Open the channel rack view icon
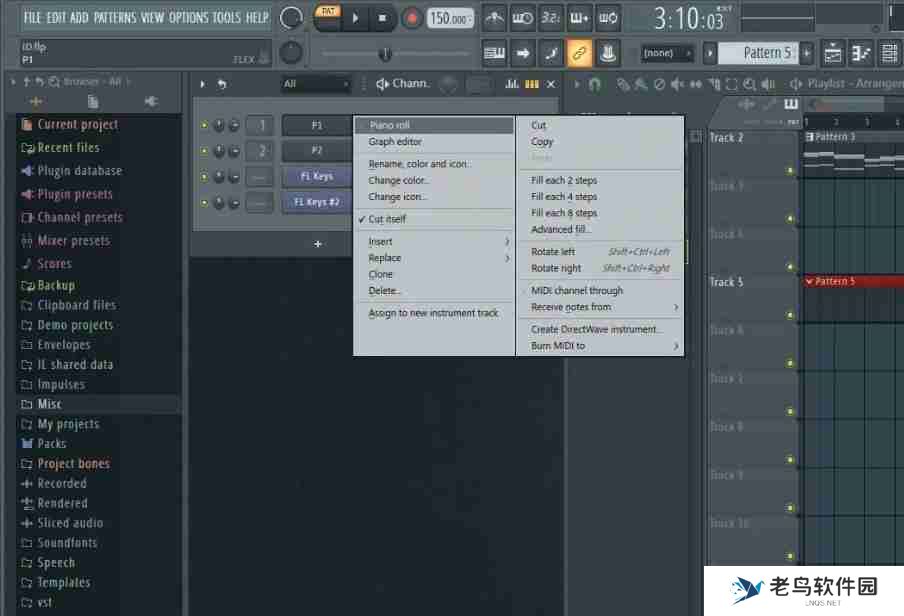Image resolution: width=904 pixels, height=616 pixels. [890, 54]
